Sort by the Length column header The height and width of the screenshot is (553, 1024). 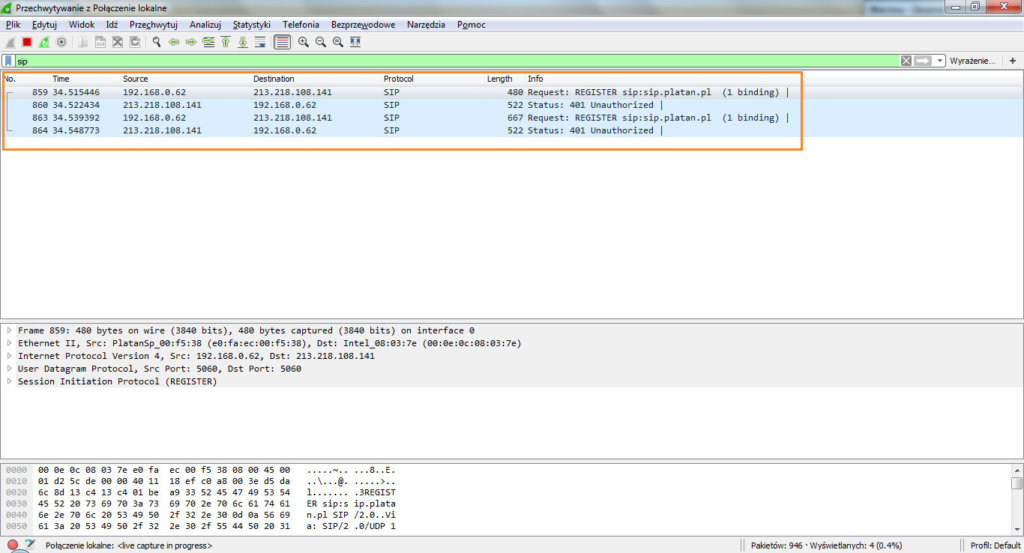[x=500, y=78]
